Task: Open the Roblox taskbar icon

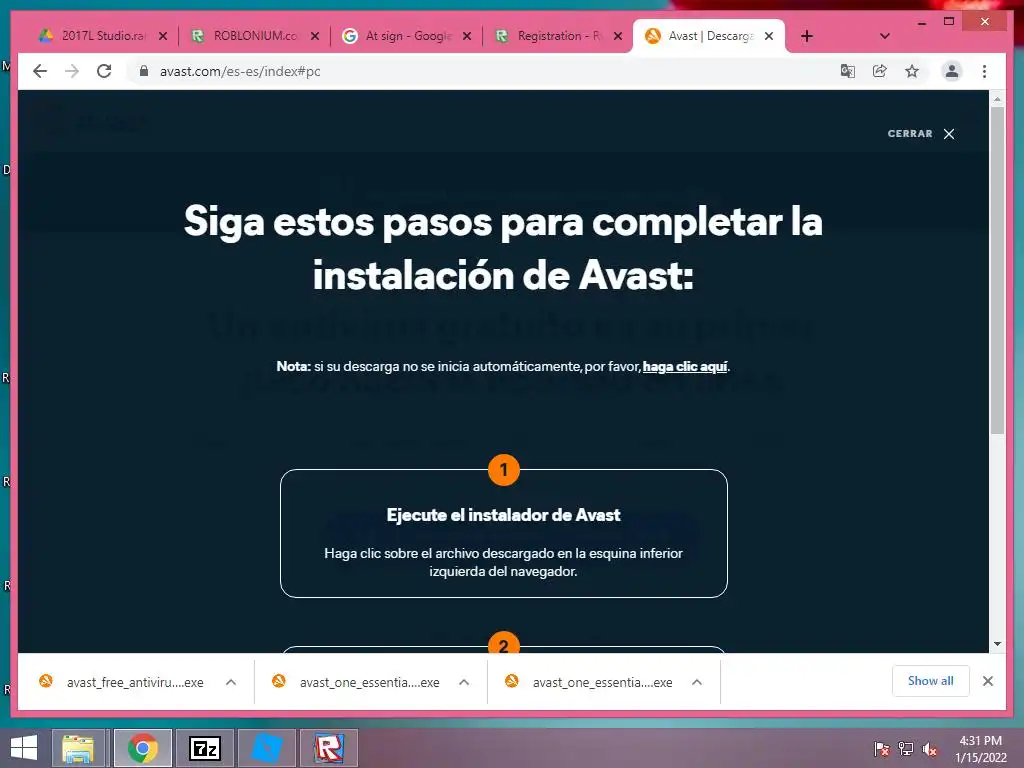Action: click(329, 748)
